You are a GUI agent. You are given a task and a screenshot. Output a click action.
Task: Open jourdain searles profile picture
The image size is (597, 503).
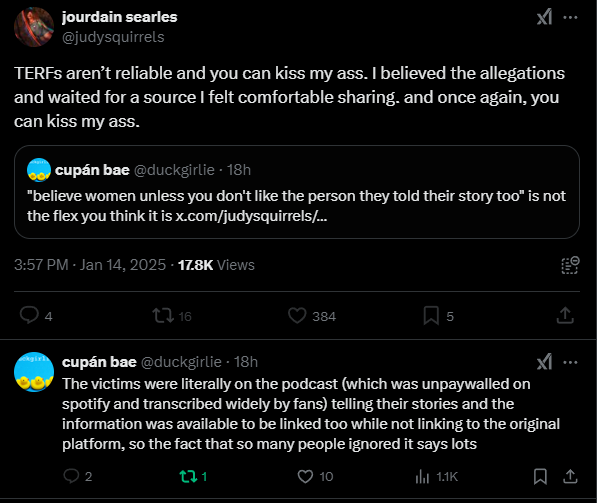coord(34,27)
